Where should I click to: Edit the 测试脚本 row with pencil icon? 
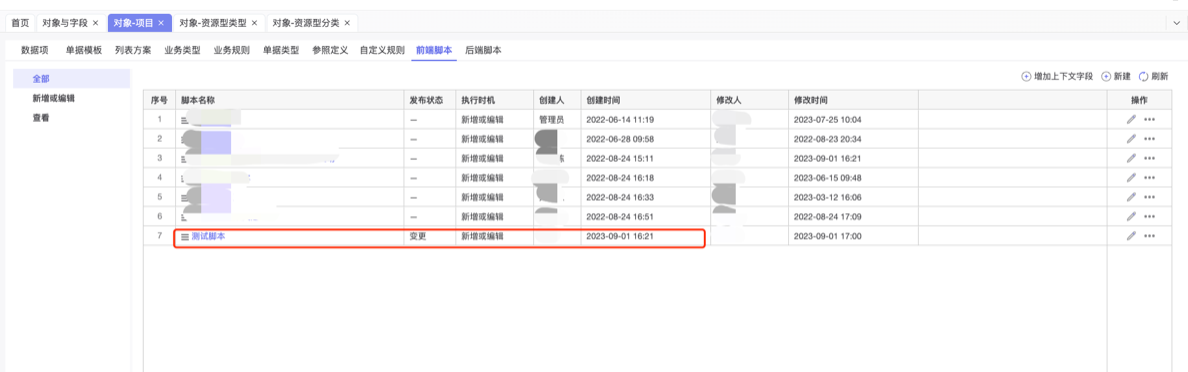tap(1131, 236)
